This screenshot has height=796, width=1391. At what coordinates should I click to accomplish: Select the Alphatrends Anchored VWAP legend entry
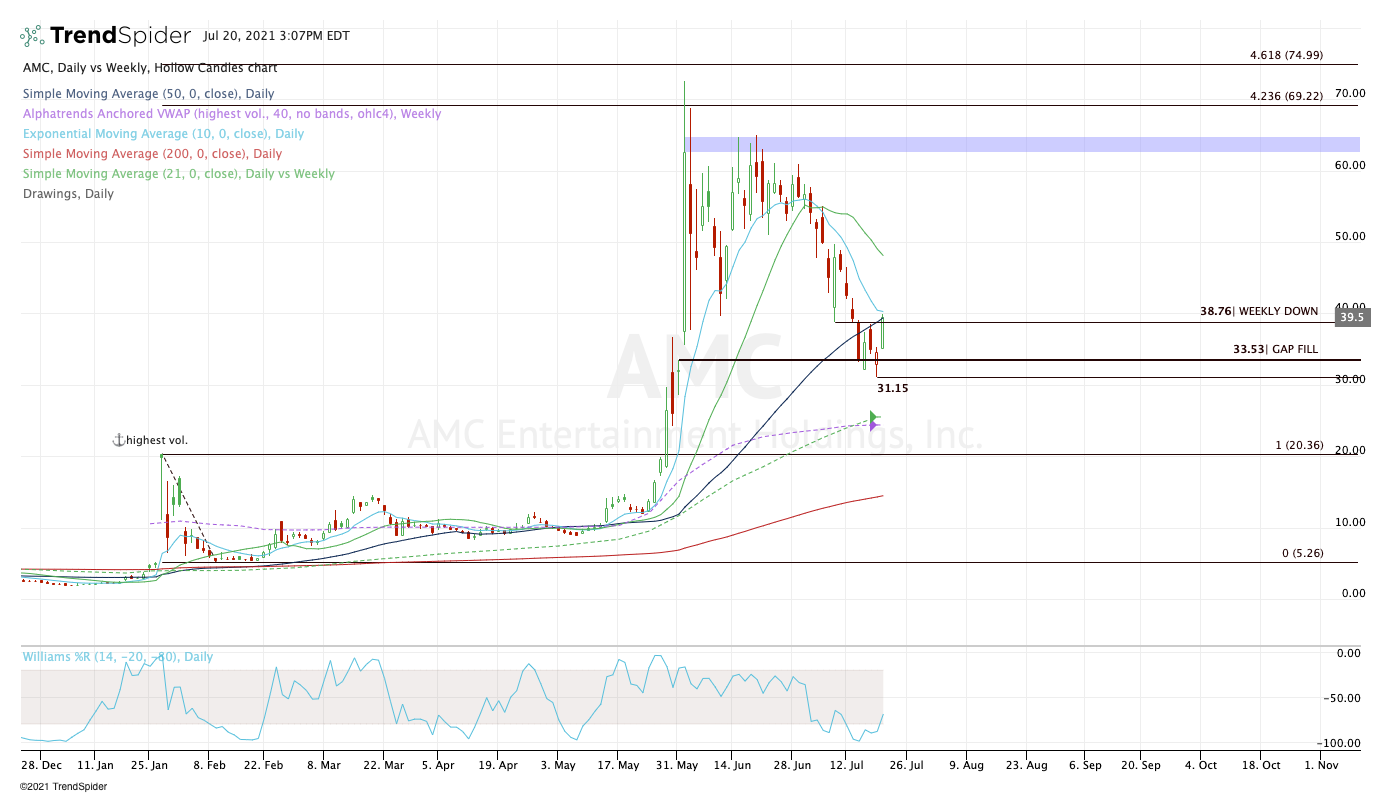tap(231, 114)
